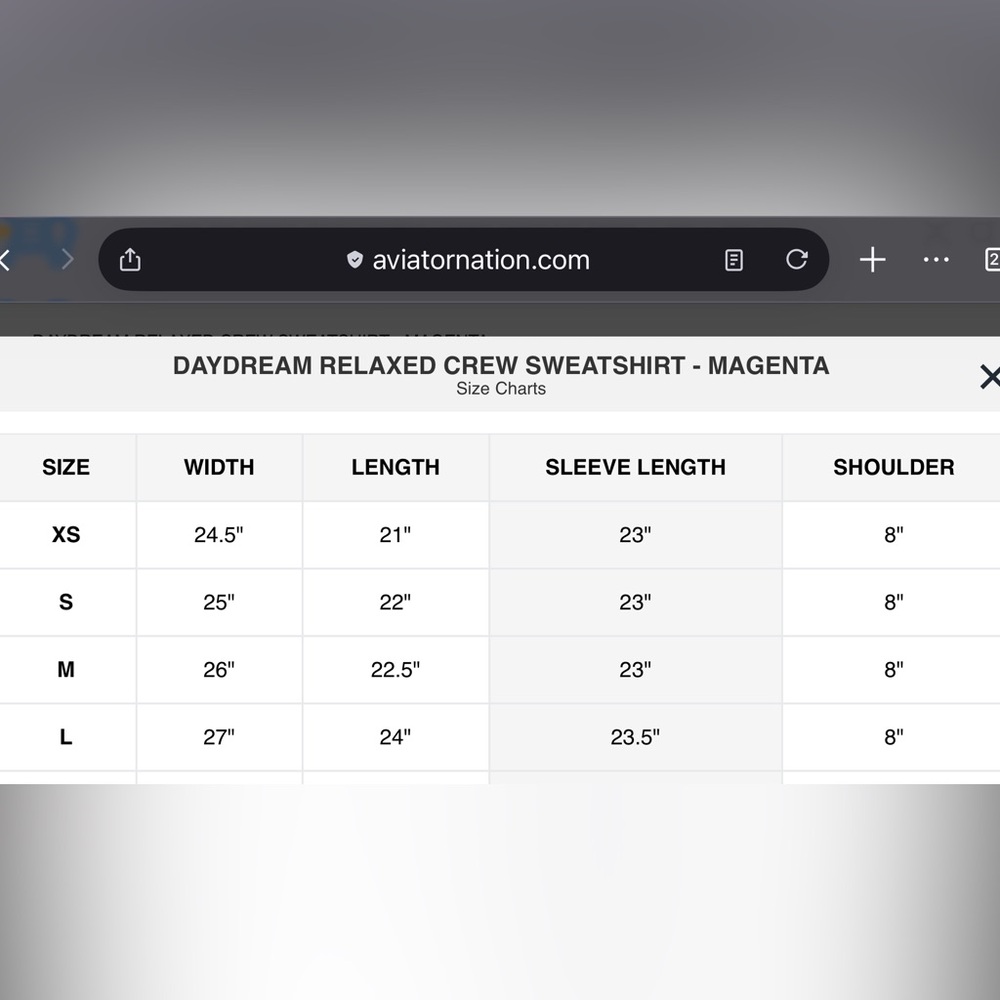The width and height of the screenshot is (1000, 1000).
Task: Click the Size Charts subtitle
Action: point(501,388)
